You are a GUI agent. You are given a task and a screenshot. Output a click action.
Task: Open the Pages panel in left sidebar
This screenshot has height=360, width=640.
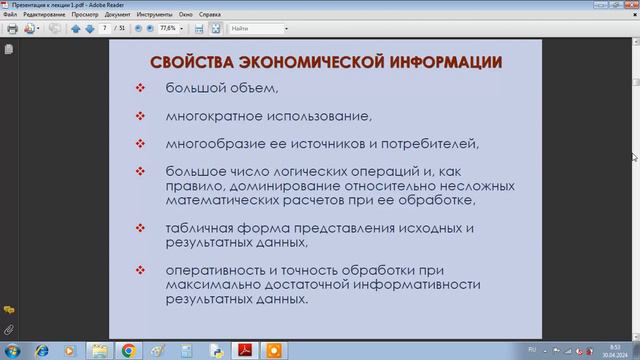pyautogui.click(x=9, y=49)
